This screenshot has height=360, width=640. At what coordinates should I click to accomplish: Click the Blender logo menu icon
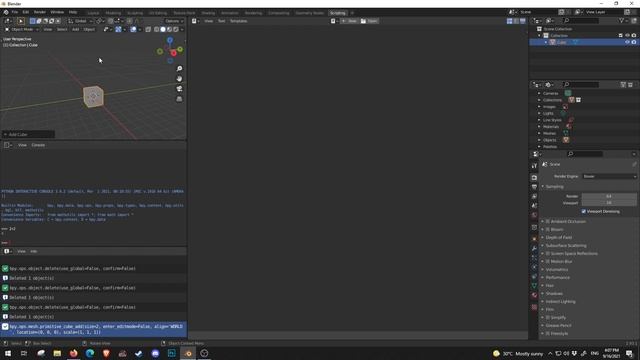6,12
